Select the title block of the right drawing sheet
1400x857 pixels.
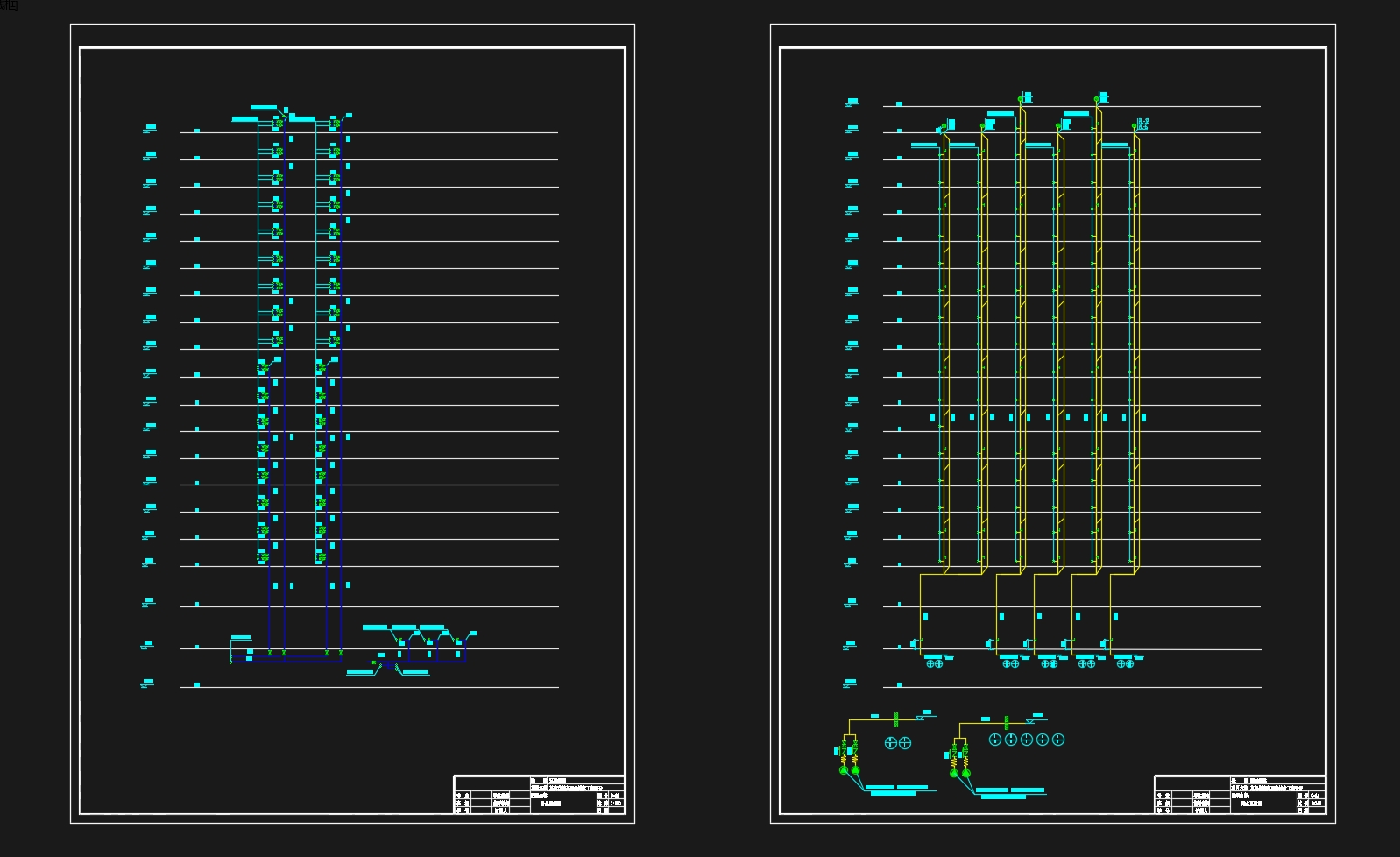pyautogui.click(x=1240, y=795)
